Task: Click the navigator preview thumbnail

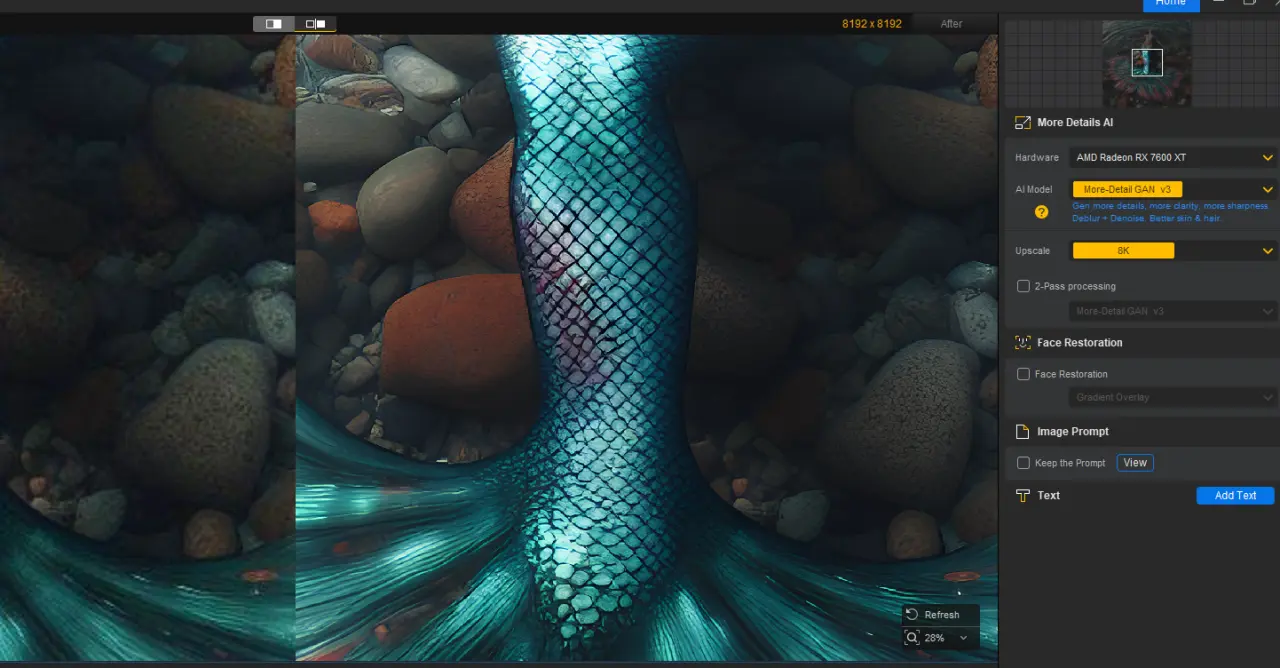Action: pyautogui.click(x=1146, y=64)
